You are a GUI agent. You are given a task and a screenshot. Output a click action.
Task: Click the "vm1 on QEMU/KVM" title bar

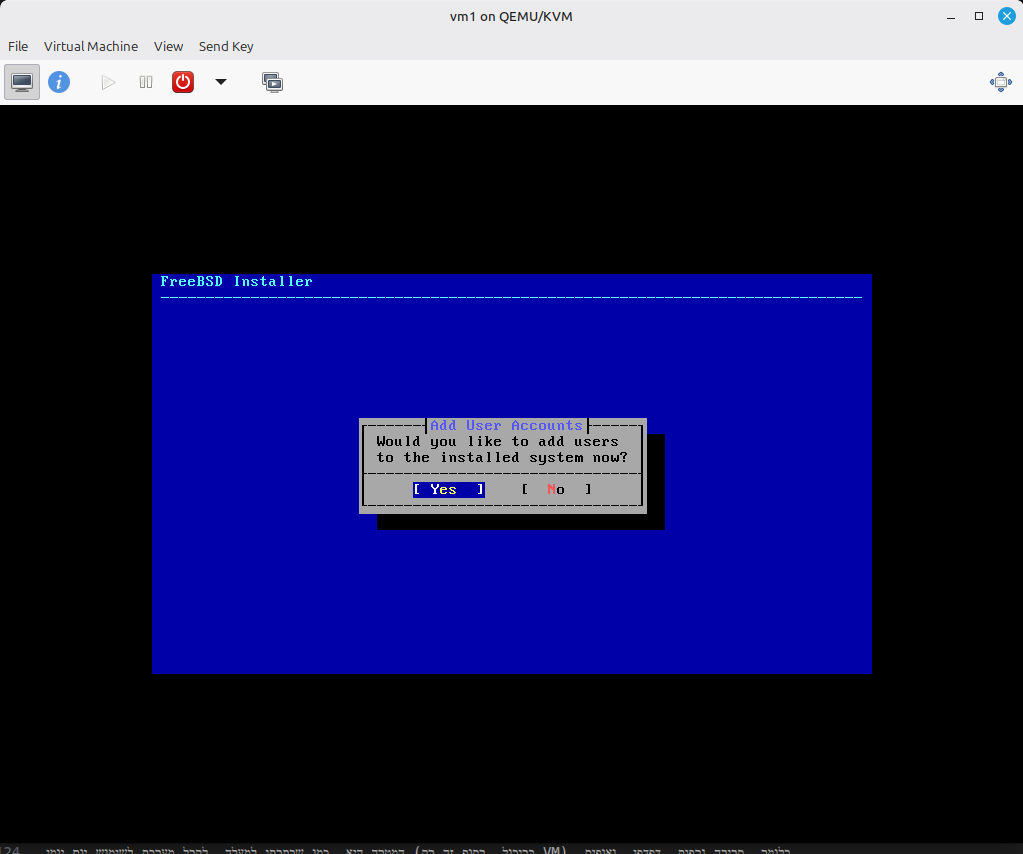coord(511,16)
